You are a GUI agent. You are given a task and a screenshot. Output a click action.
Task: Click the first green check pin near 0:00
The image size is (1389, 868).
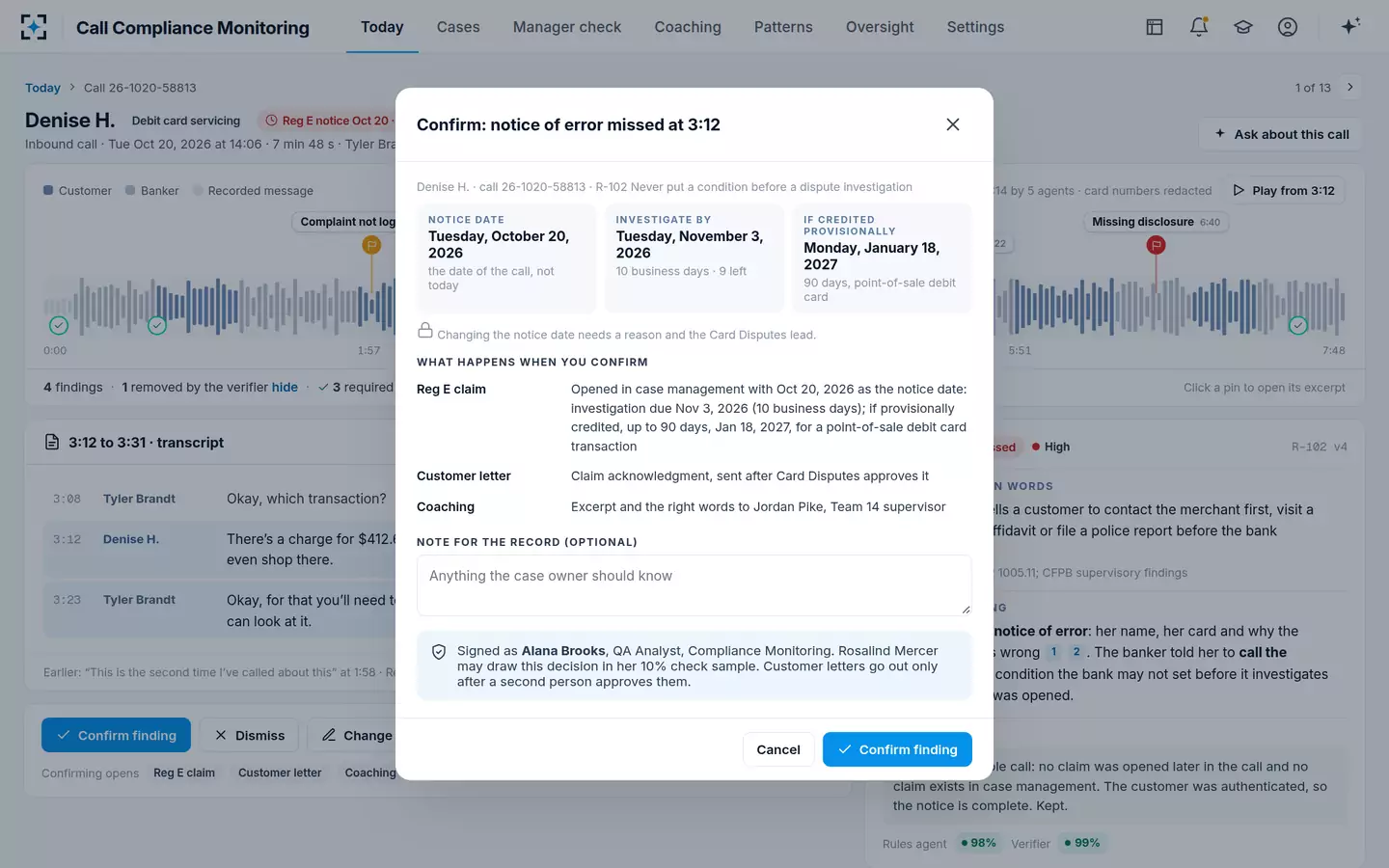click(59, 325)
